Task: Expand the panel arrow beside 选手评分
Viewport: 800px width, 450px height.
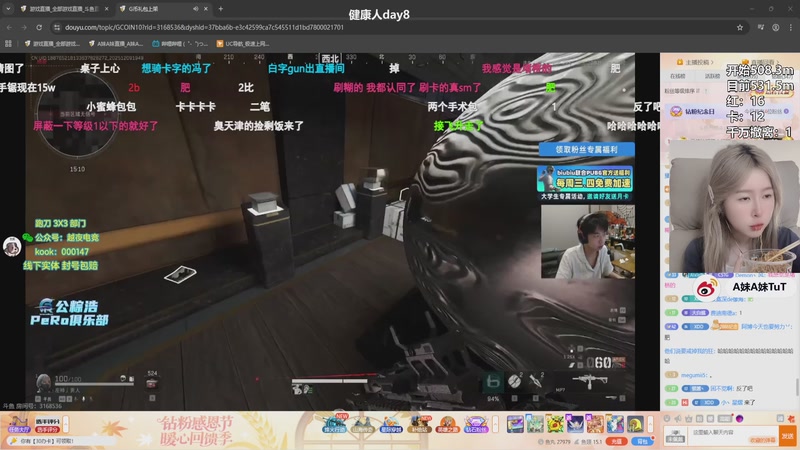Action: pyautogui.click(x=66, y=424)
